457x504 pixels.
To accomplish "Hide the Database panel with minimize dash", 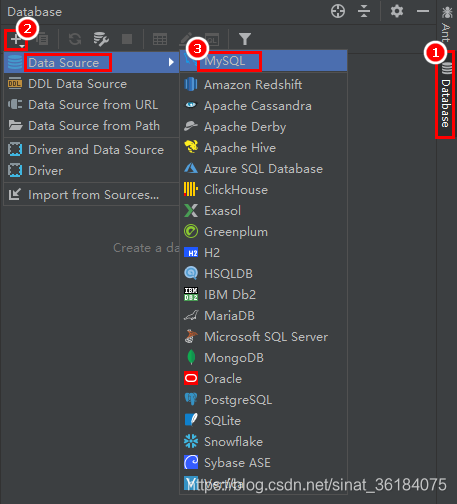I will coord(423,11).
